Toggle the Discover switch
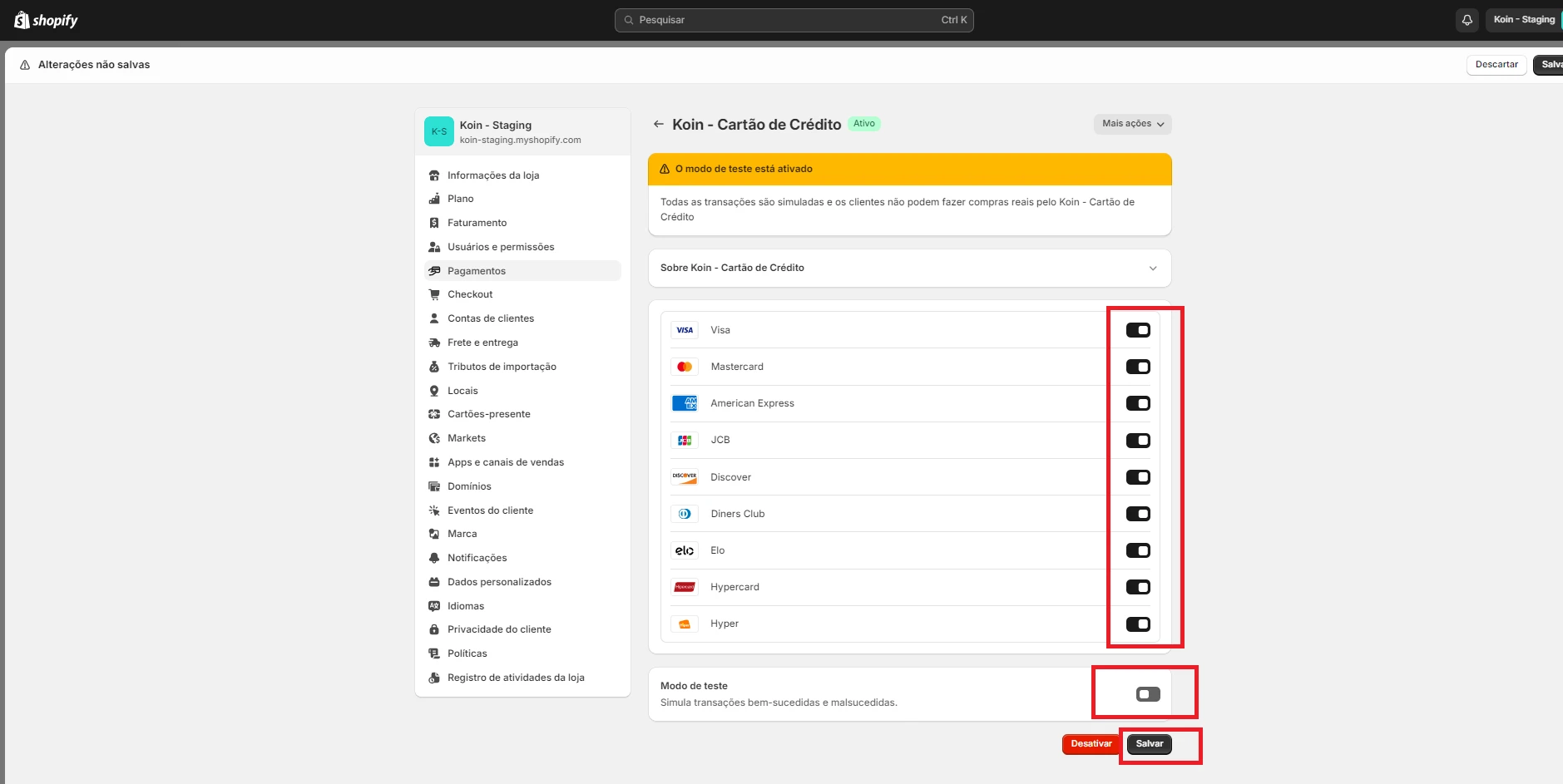Screen dimensions: 1563x784 coord(1138,477)
